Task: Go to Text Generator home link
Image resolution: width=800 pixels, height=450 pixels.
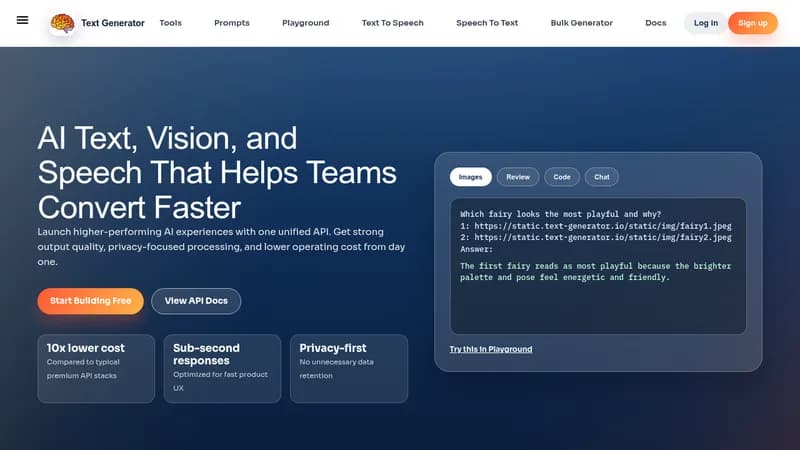Action: pos(113,23)
